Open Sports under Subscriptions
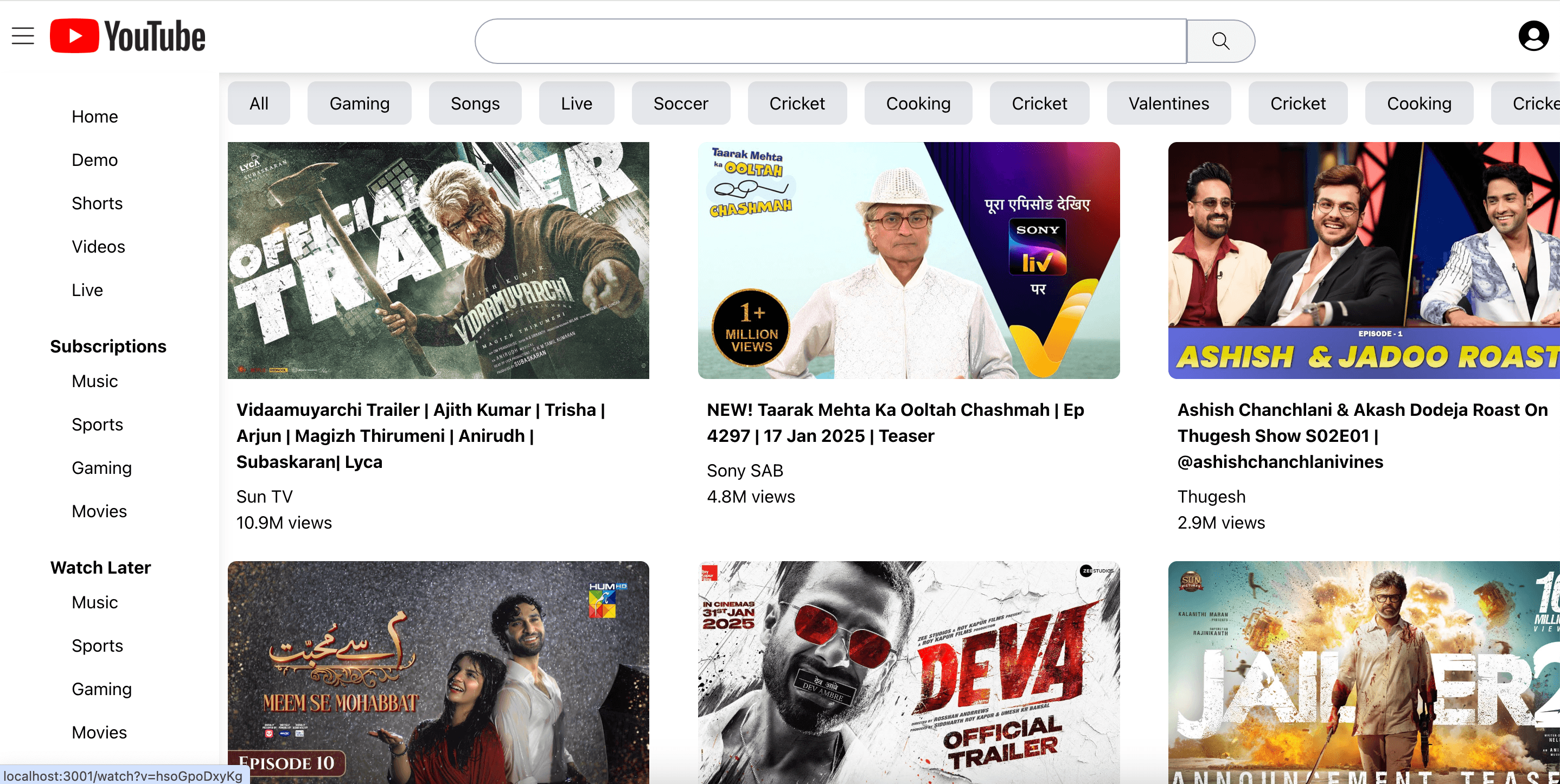This screenshot has width=1560, height=784. click(x=97, y=425)
